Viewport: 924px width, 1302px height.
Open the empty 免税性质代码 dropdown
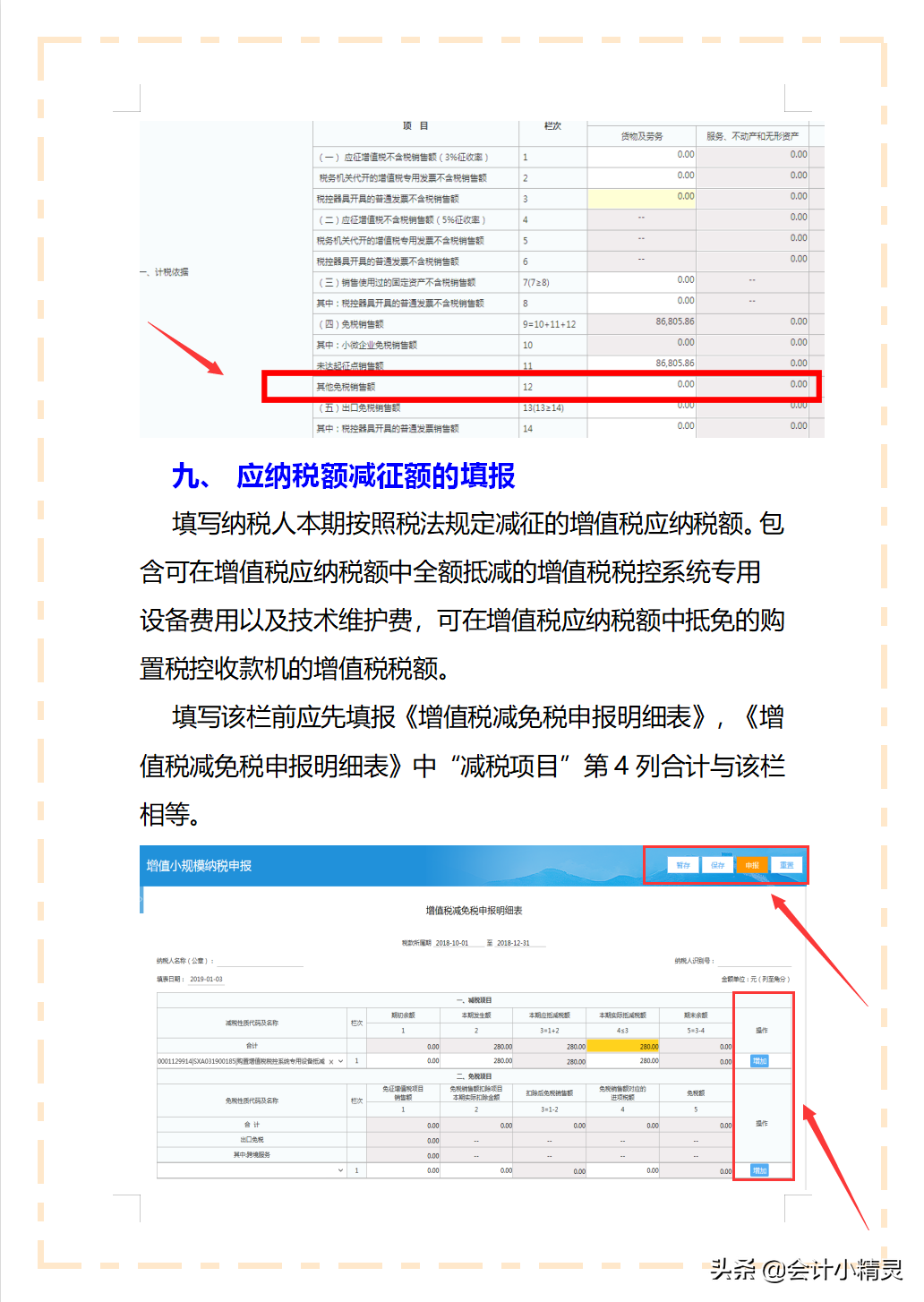click(x=252, y=1170)
